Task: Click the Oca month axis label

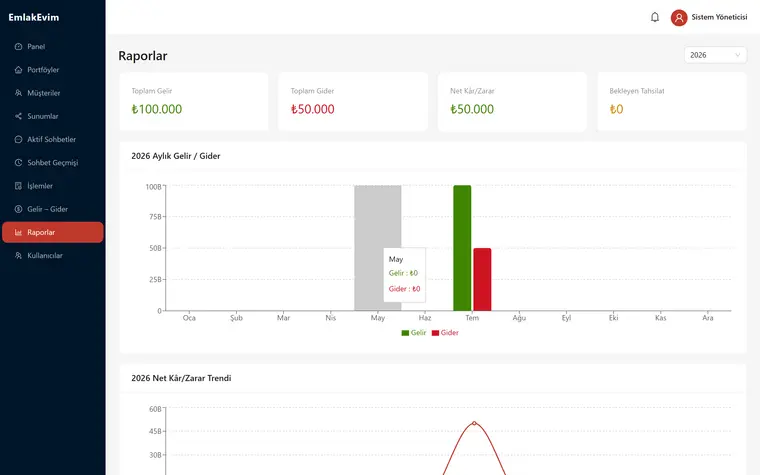Action: 189,318
